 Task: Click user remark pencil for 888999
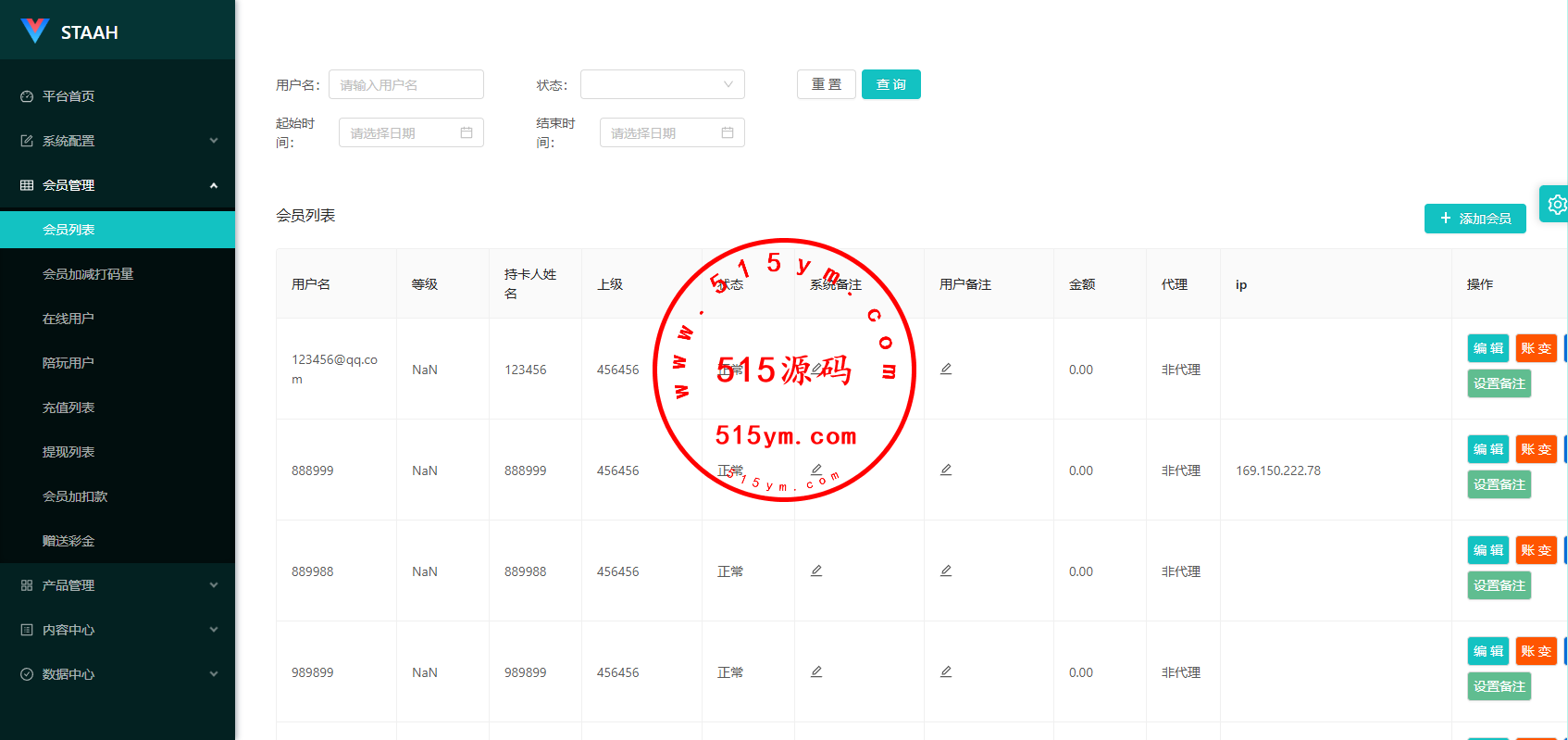946,470
